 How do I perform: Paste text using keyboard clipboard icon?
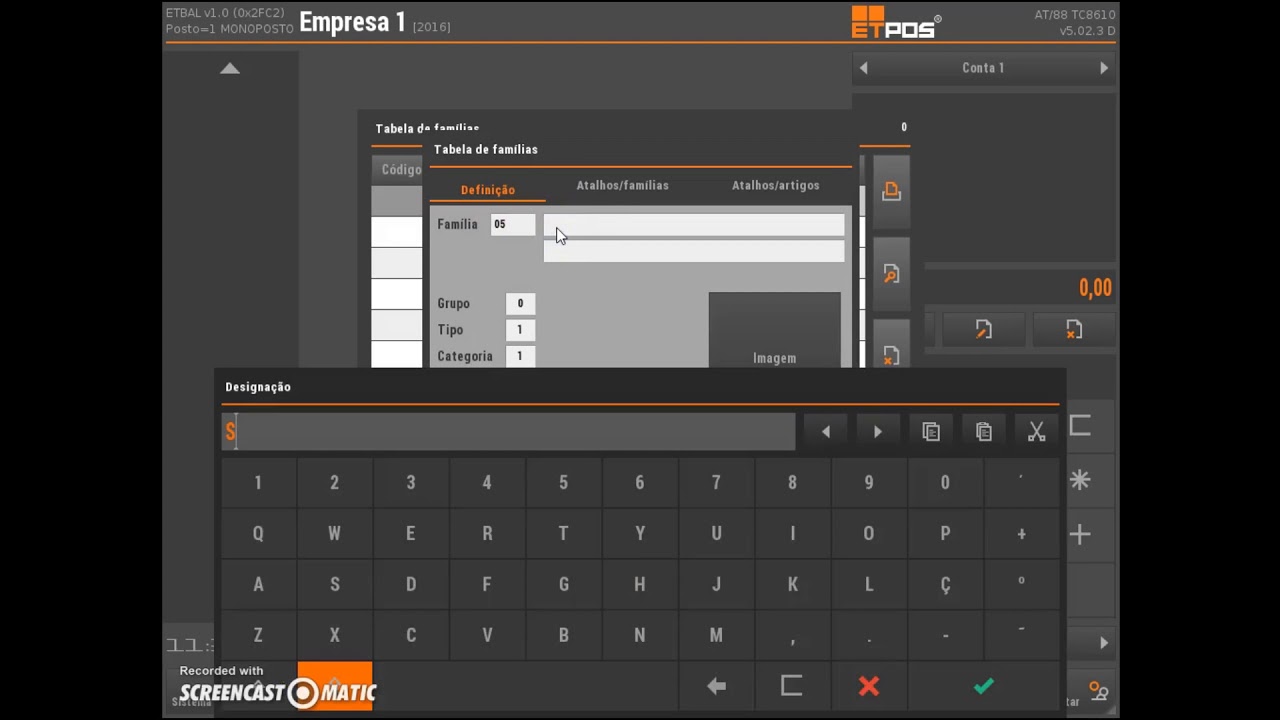[984, 431]
